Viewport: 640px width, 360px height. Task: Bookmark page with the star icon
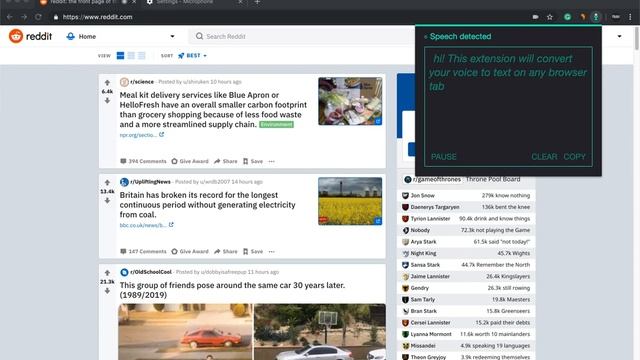[550, 17]
